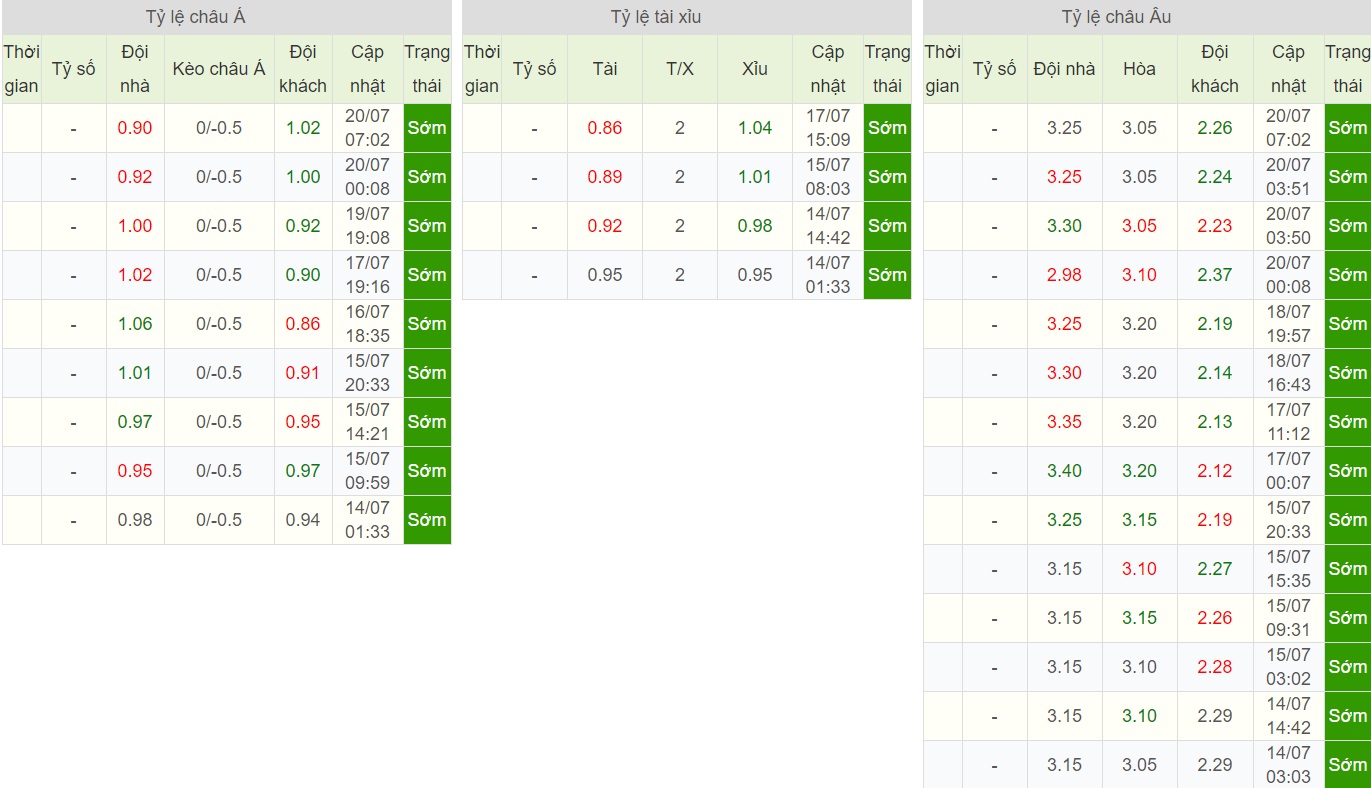1371x788 pixels.
Task: Click 'Đội khách' header in châu Âu table
Action: click(1215, 69)
